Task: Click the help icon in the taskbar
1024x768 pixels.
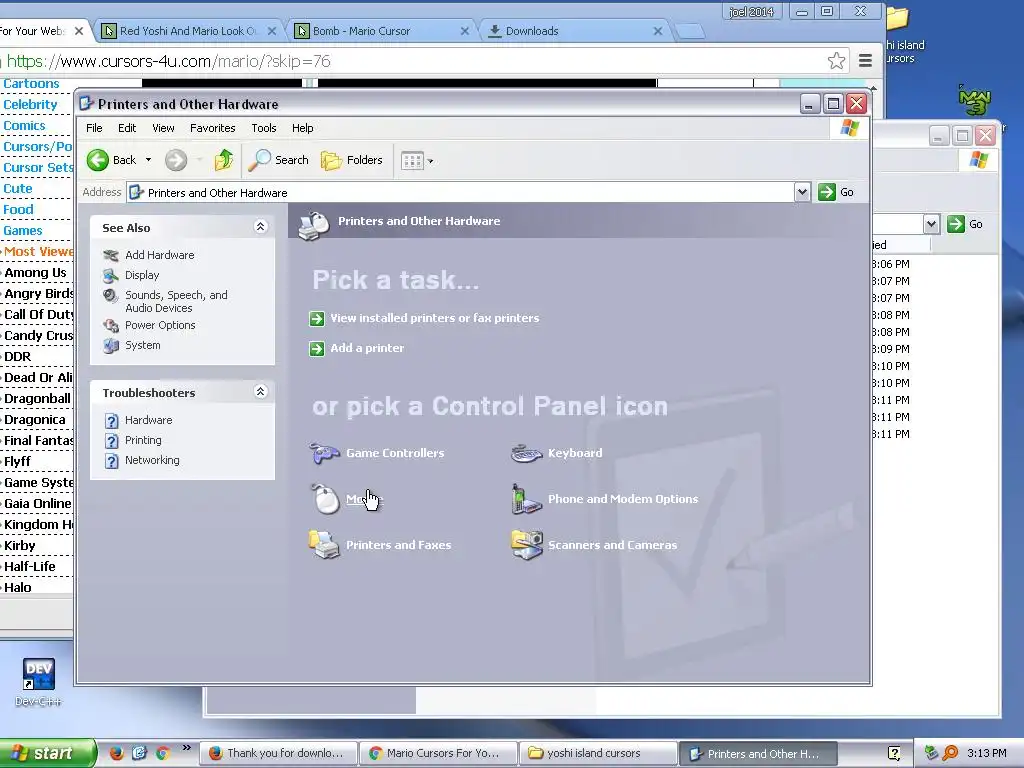Action: 894,753
